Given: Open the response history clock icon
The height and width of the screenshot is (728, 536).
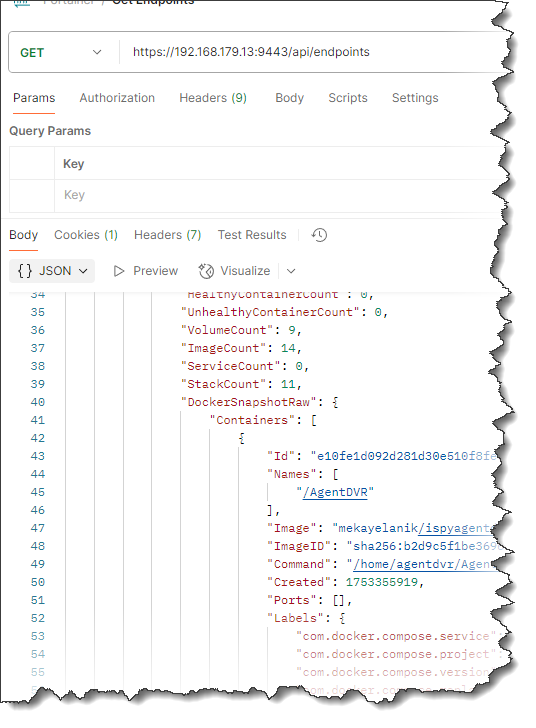Looking at the screenshot, I should (319, 235).
